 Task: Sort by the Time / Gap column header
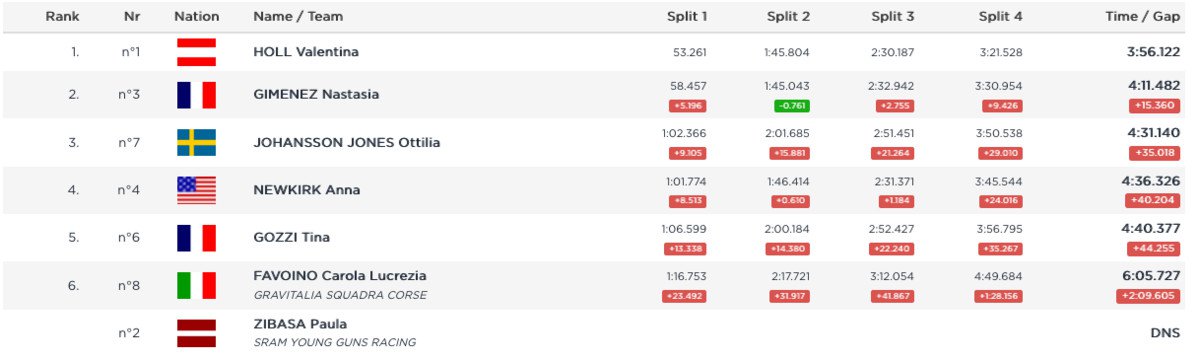1144,17
